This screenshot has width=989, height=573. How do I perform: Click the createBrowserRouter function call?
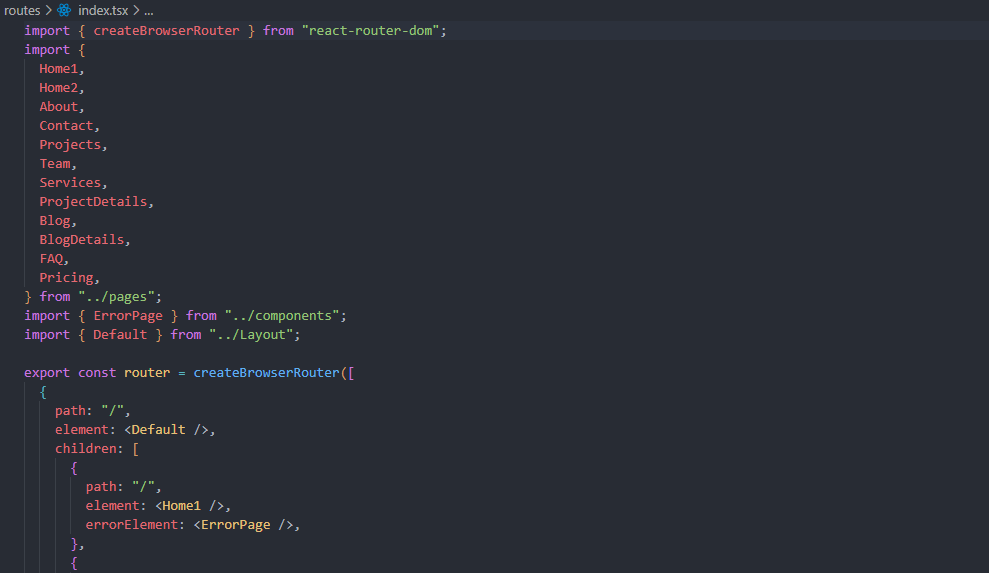pos(266,372)
